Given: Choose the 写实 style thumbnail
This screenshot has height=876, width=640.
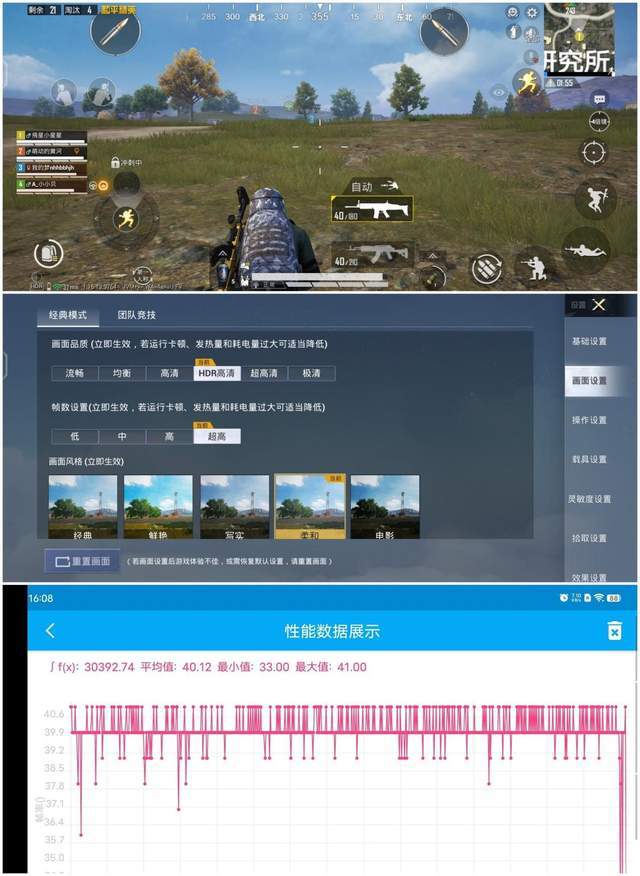Looking at the screenshot, I should pyautogui.click(x=234, y=507).
